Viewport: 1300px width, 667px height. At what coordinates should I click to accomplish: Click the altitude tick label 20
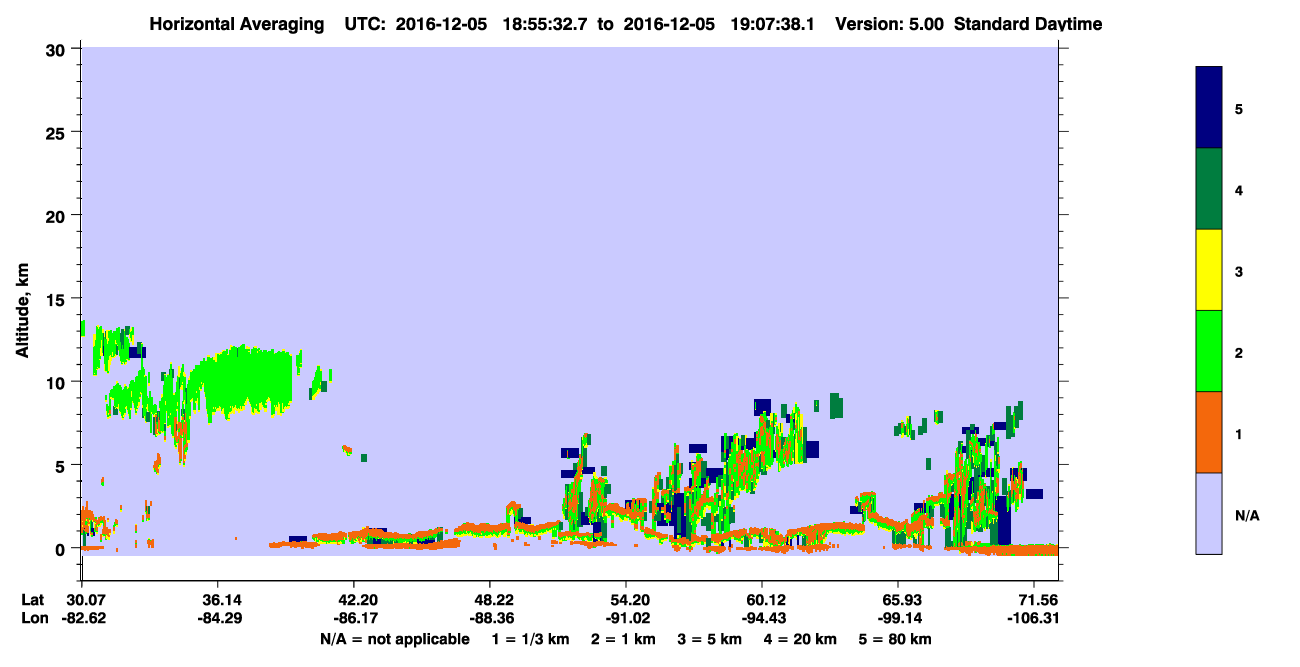click(58, 215)
